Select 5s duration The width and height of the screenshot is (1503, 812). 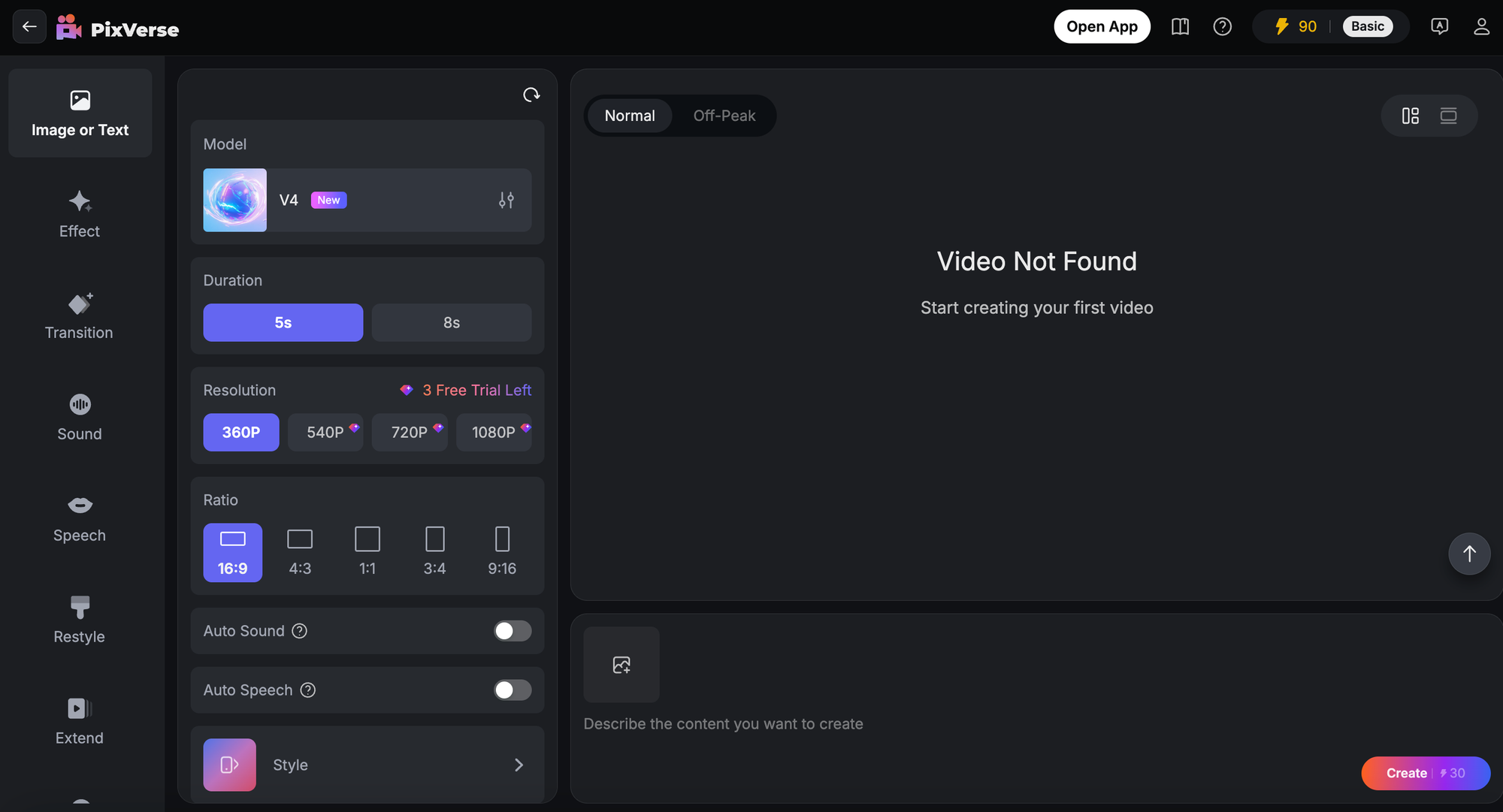(283, 322)
